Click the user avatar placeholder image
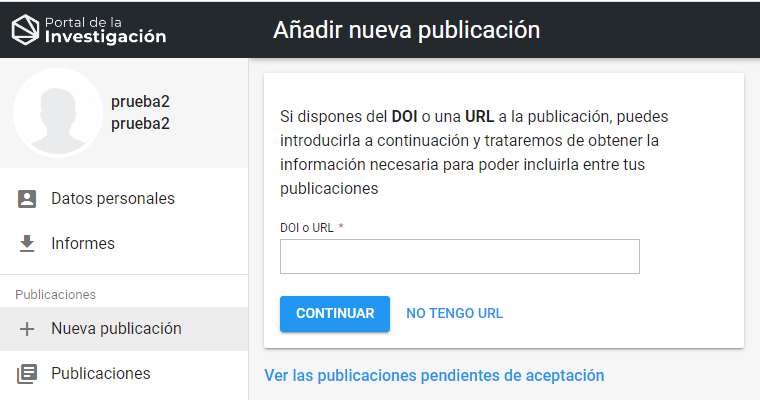The width and height of the screenshot is (760, 400). pos(56,113)
